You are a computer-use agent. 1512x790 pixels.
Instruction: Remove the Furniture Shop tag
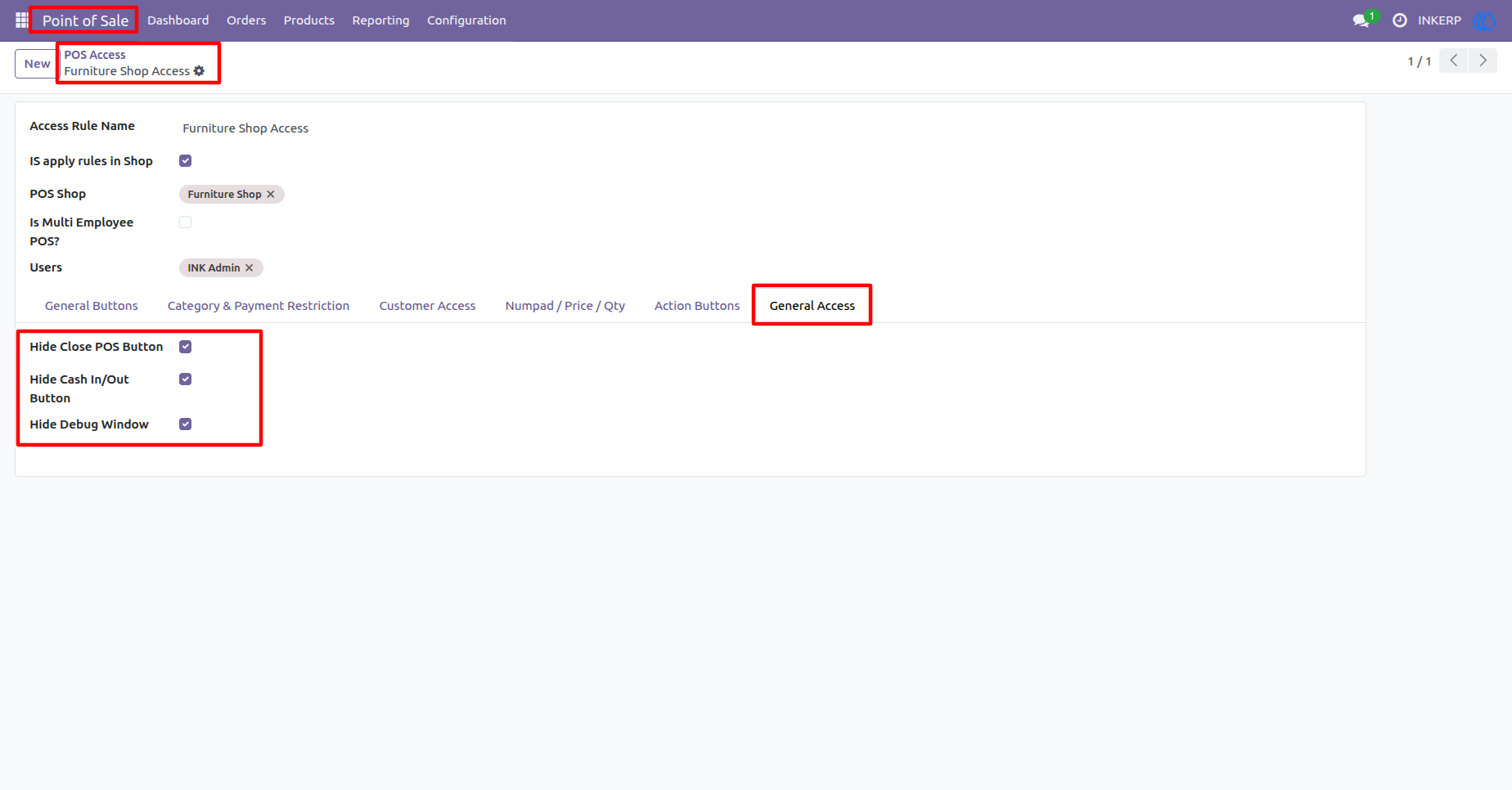(271, 195)
